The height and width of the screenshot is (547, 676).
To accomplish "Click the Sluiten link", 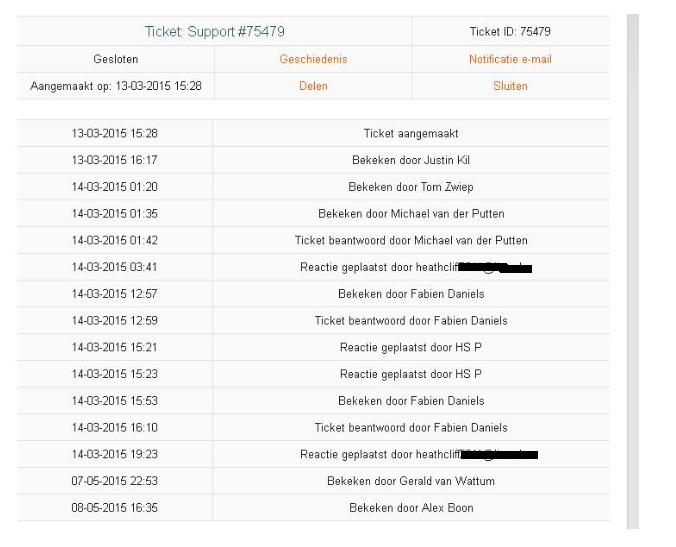I will tap(510, 86).
